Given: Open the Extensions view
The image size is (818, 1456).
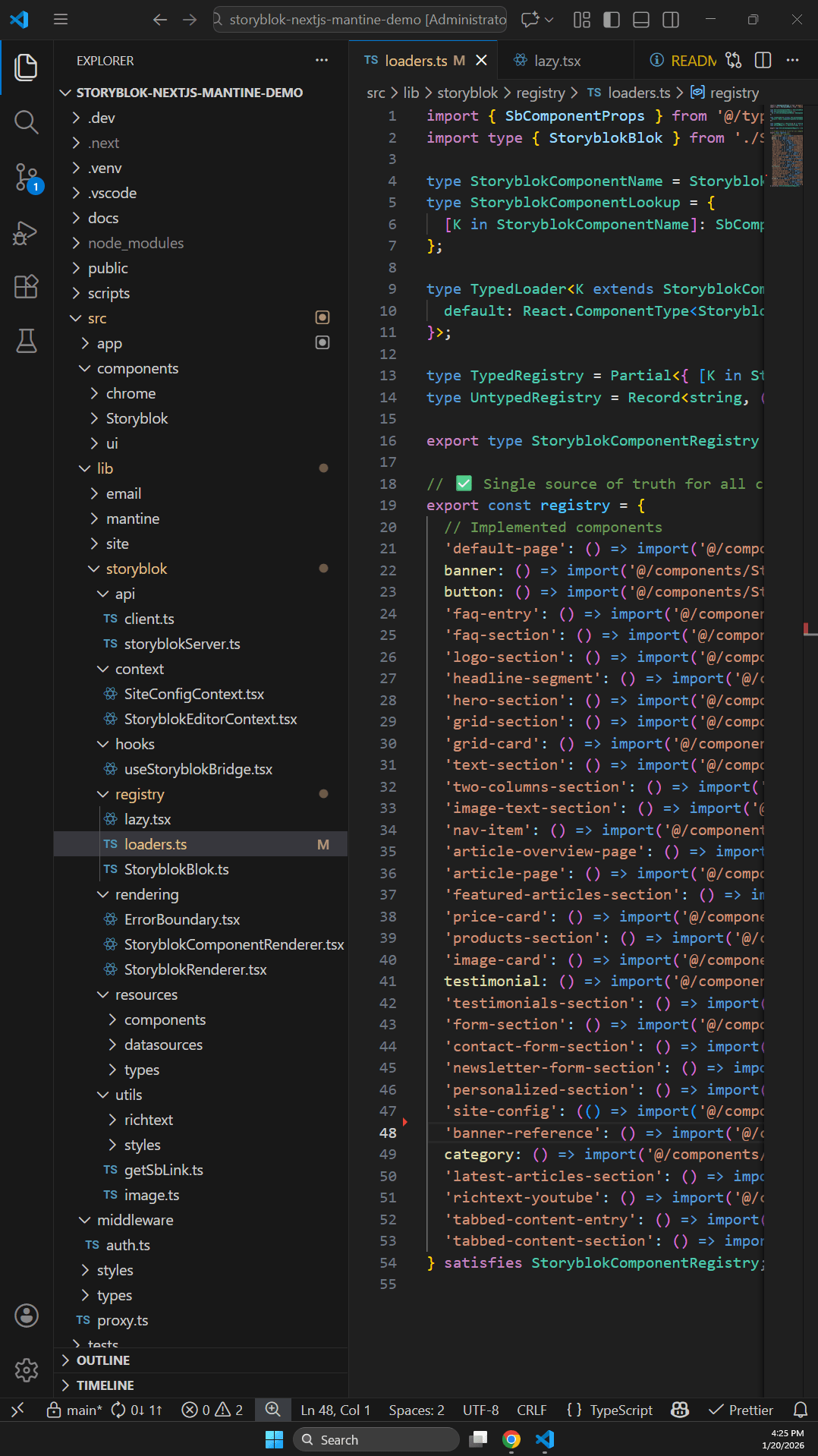Looking at the screenshot, I should coord(27,286).
